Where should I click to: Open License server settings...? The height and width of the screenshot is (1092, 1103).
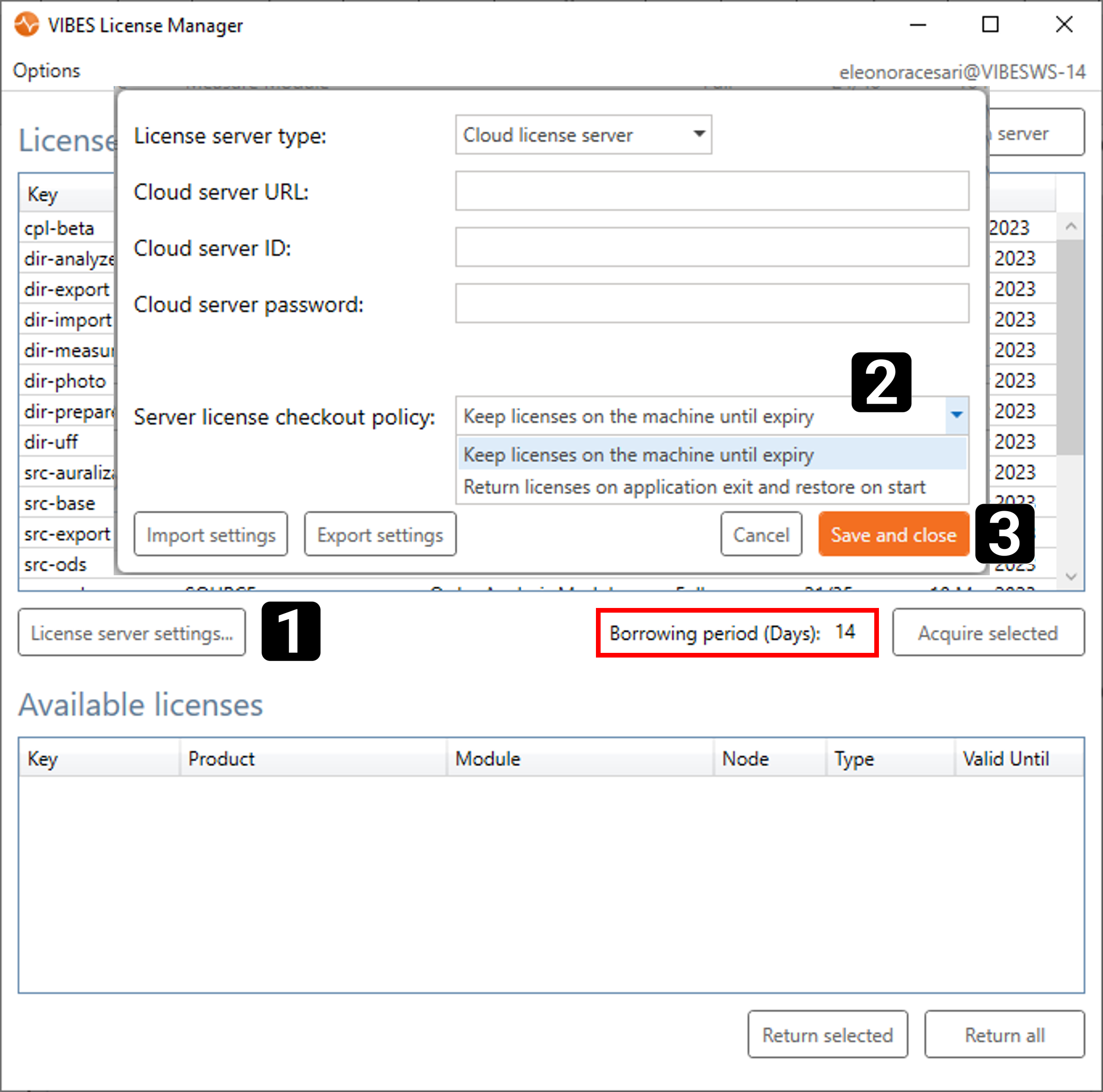[x=132, y=632]
